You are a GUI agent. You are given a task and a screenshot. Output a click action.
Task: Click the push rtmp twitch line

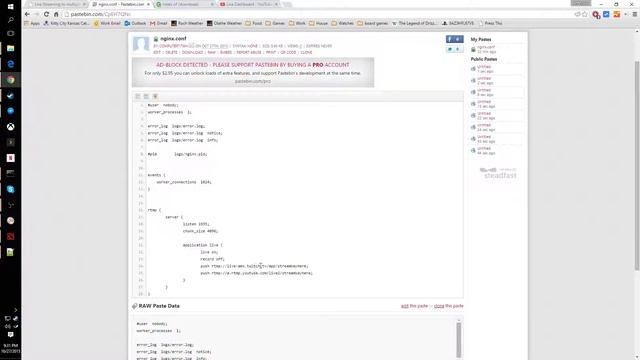[254, 266]
